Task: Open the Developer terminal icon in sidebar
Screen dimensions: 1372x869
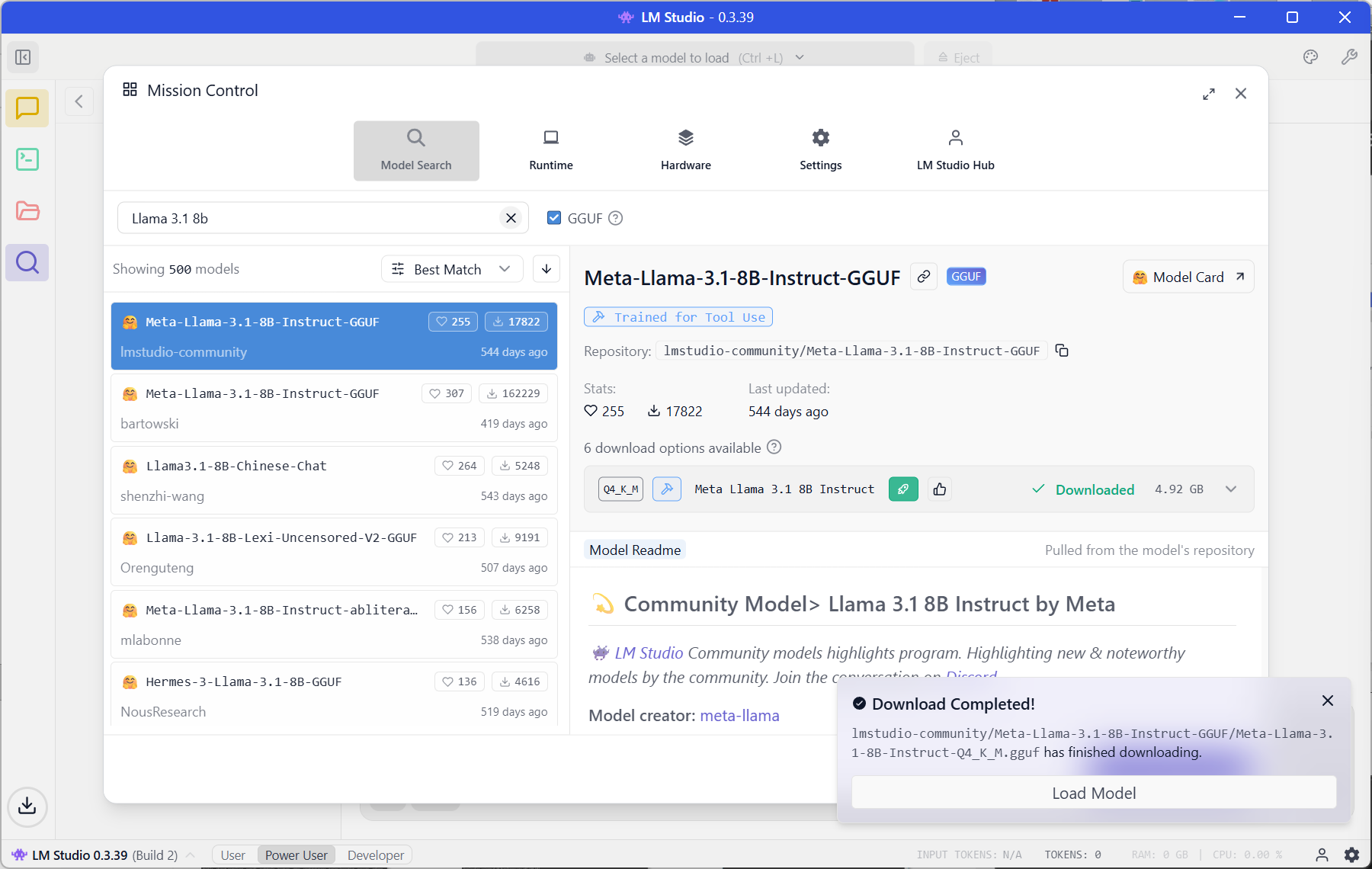Action: pyautogui.click(x=27, y=159)
